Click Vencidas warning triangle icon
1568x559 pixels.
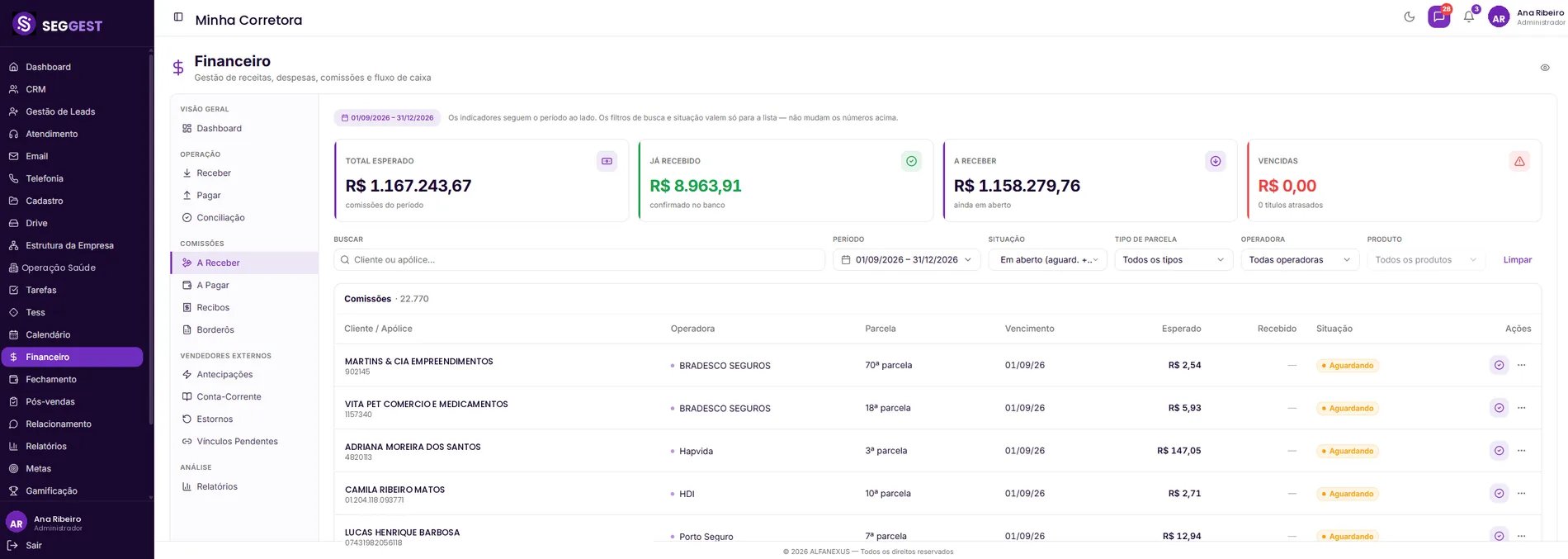point(1519,161)
